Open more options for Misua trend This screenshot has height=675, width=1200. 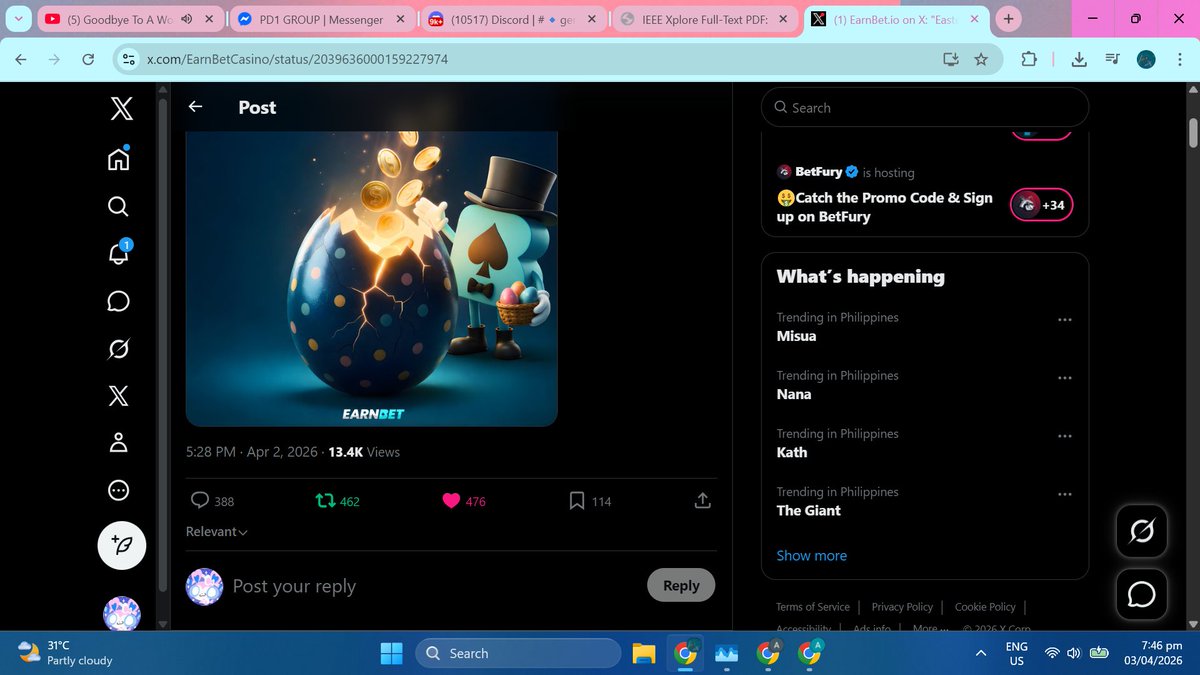(x=1064, y=320)
